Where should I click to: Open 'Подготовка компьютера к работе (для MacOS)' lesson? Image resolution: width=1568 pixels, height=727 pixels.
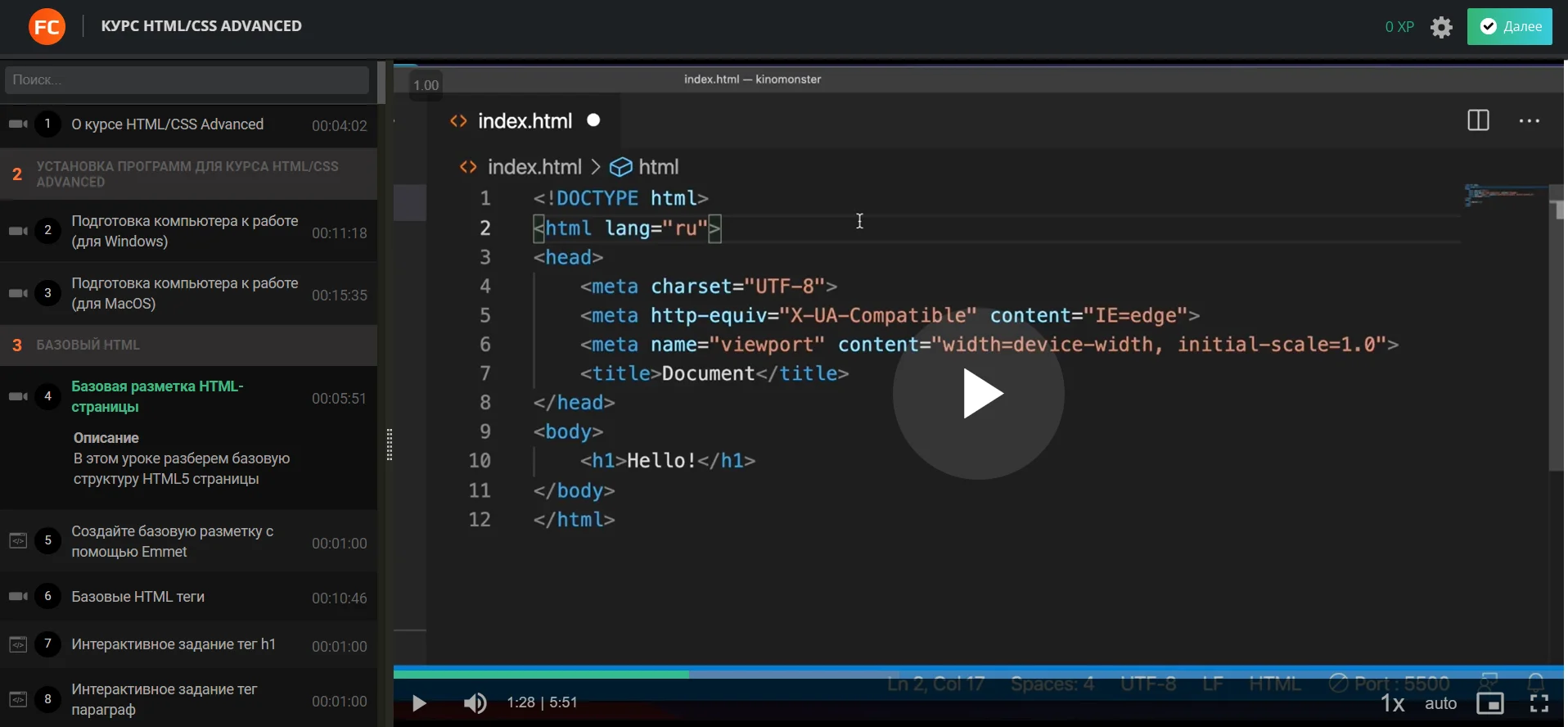(x=184, y=293)
